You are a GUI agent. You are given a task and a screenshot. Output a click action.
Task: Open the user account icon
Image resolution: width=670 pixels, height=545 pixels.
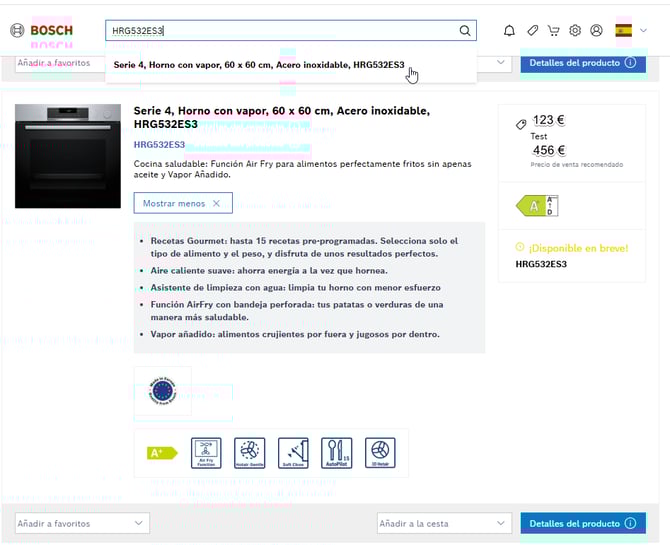(x=596, y=31)
